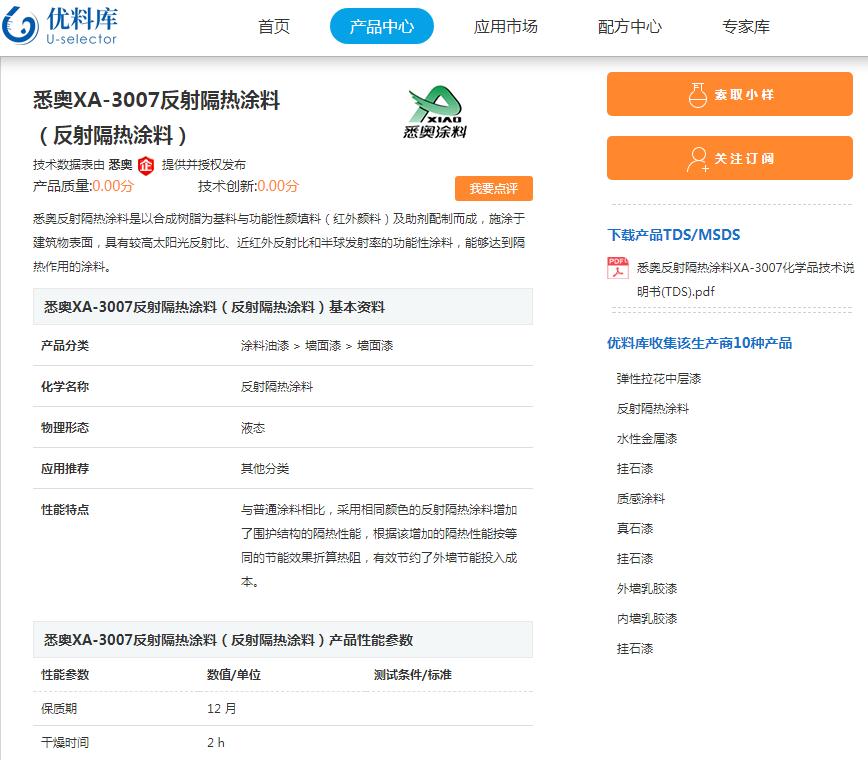Viewport: 868px width, 760px height.
Task: Open the 真石漆 product link
Action: pyautogui.click(x=634, y=529)
